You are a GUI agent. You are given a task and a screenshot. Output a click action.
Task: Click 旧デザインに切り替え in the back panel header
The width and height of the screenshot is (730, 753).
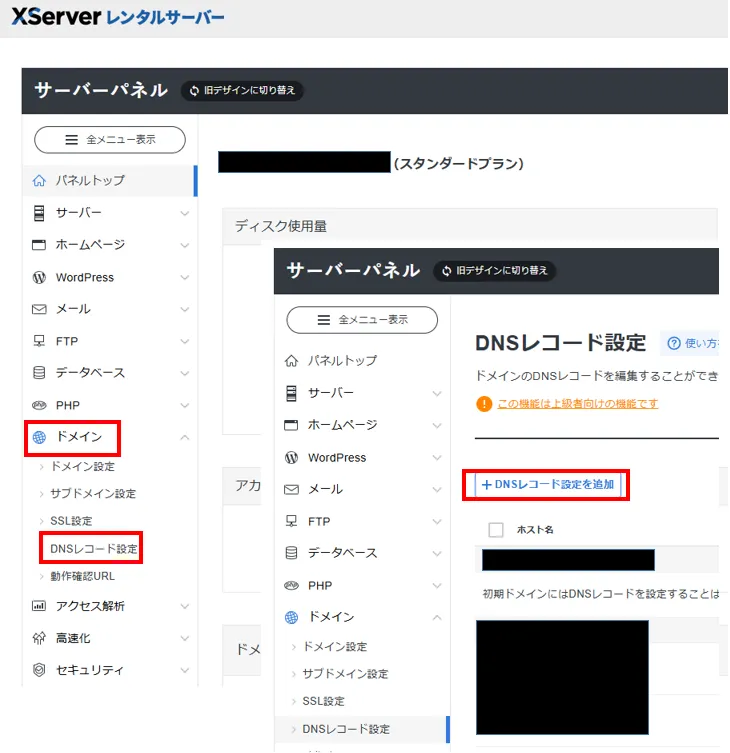point(242,90)
